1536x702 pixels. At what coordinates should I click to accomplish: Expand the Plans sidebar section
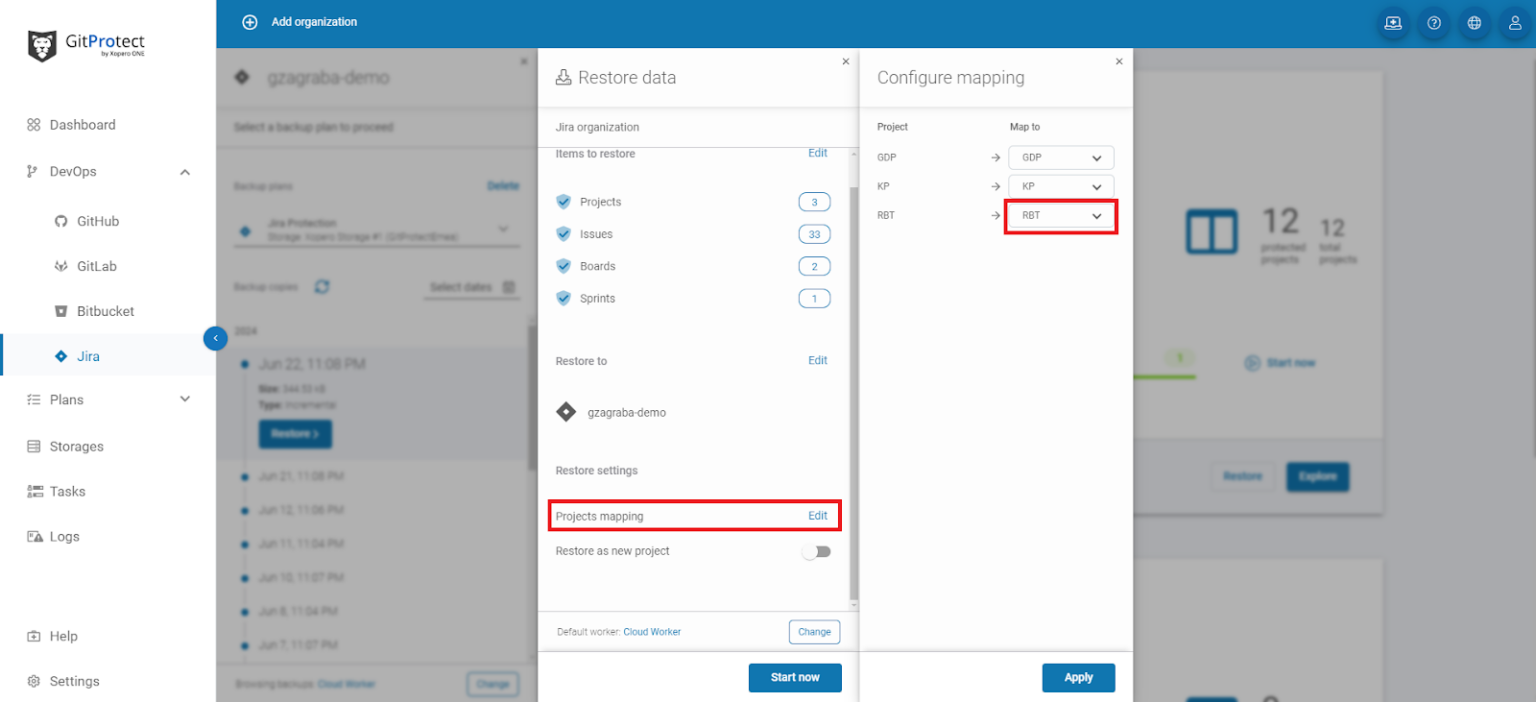[185, 399]
